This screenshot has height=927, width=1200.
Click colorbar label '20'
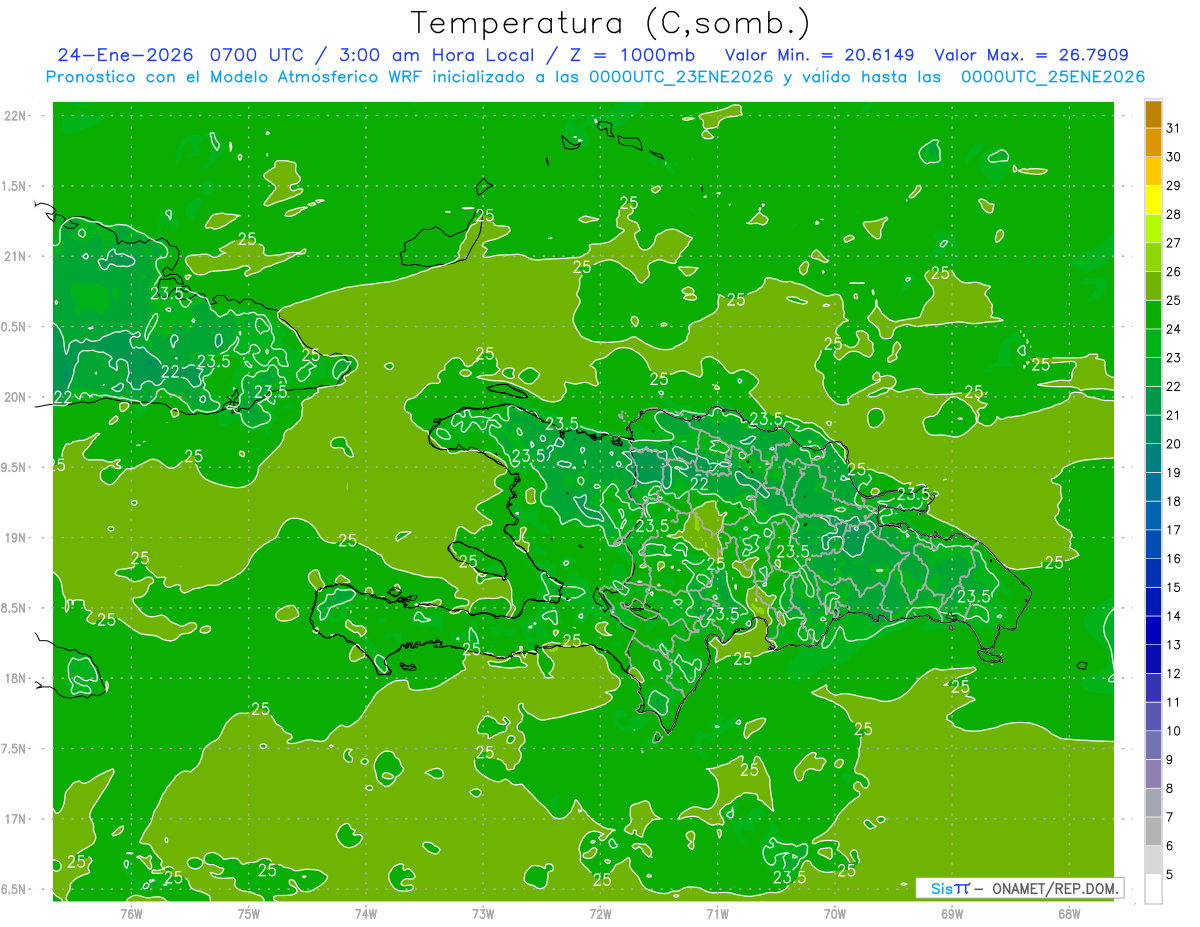tap(1173, 444)
